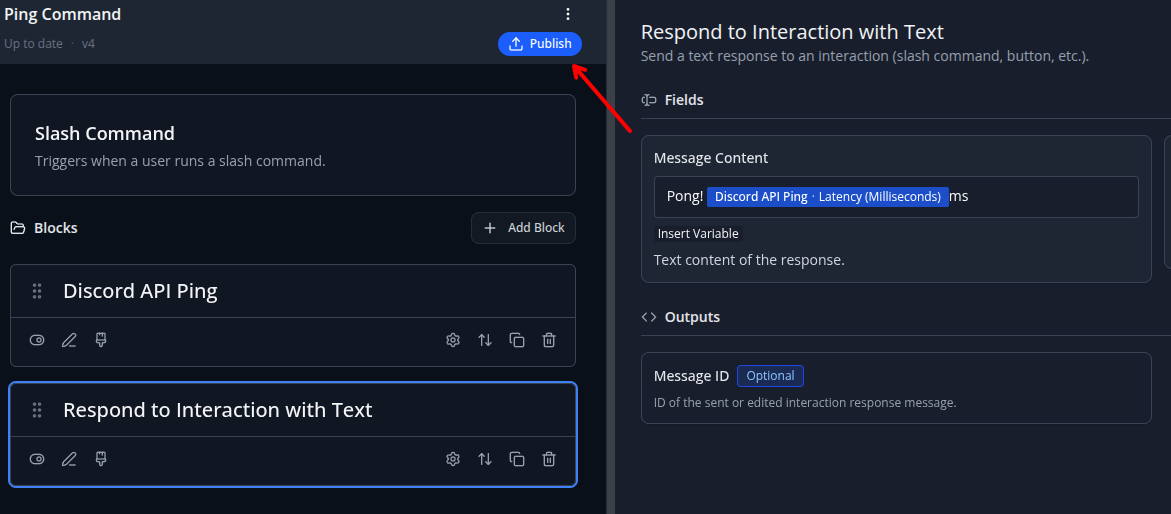Select the Respond to Interaction with Text block title
This screenshot has width=1171, height=514.
[217, 410]
